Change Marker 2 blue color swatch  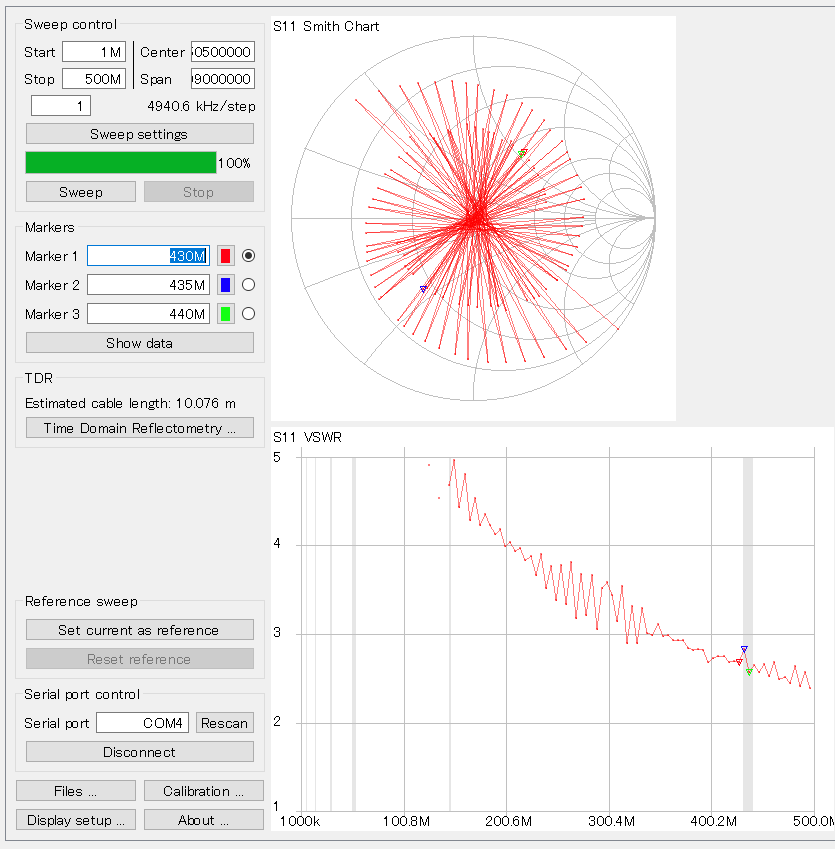tap(226, 285)
